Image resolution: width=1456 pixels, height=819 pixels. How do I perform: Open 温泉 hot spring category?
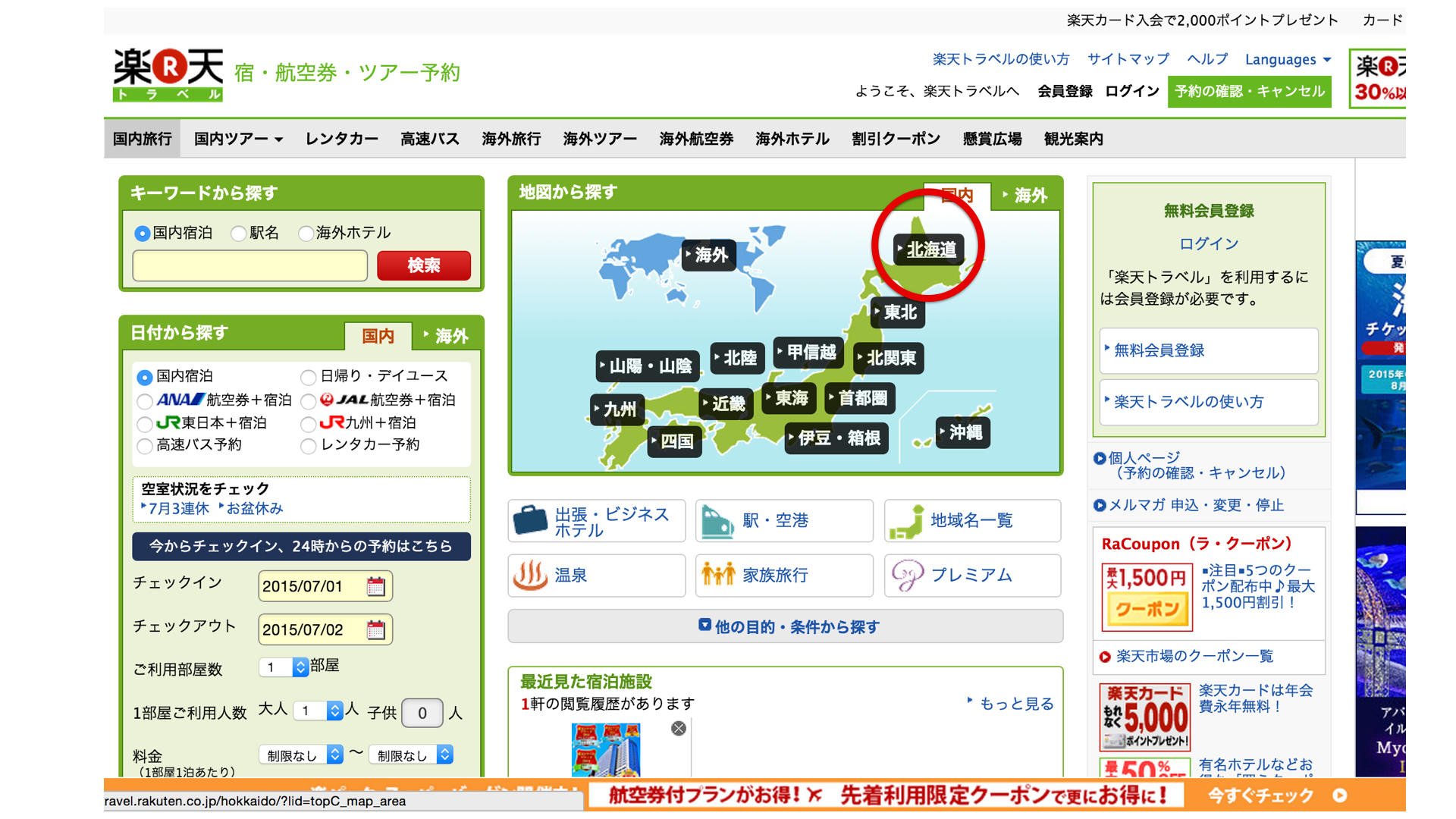[x=597, y=576]
